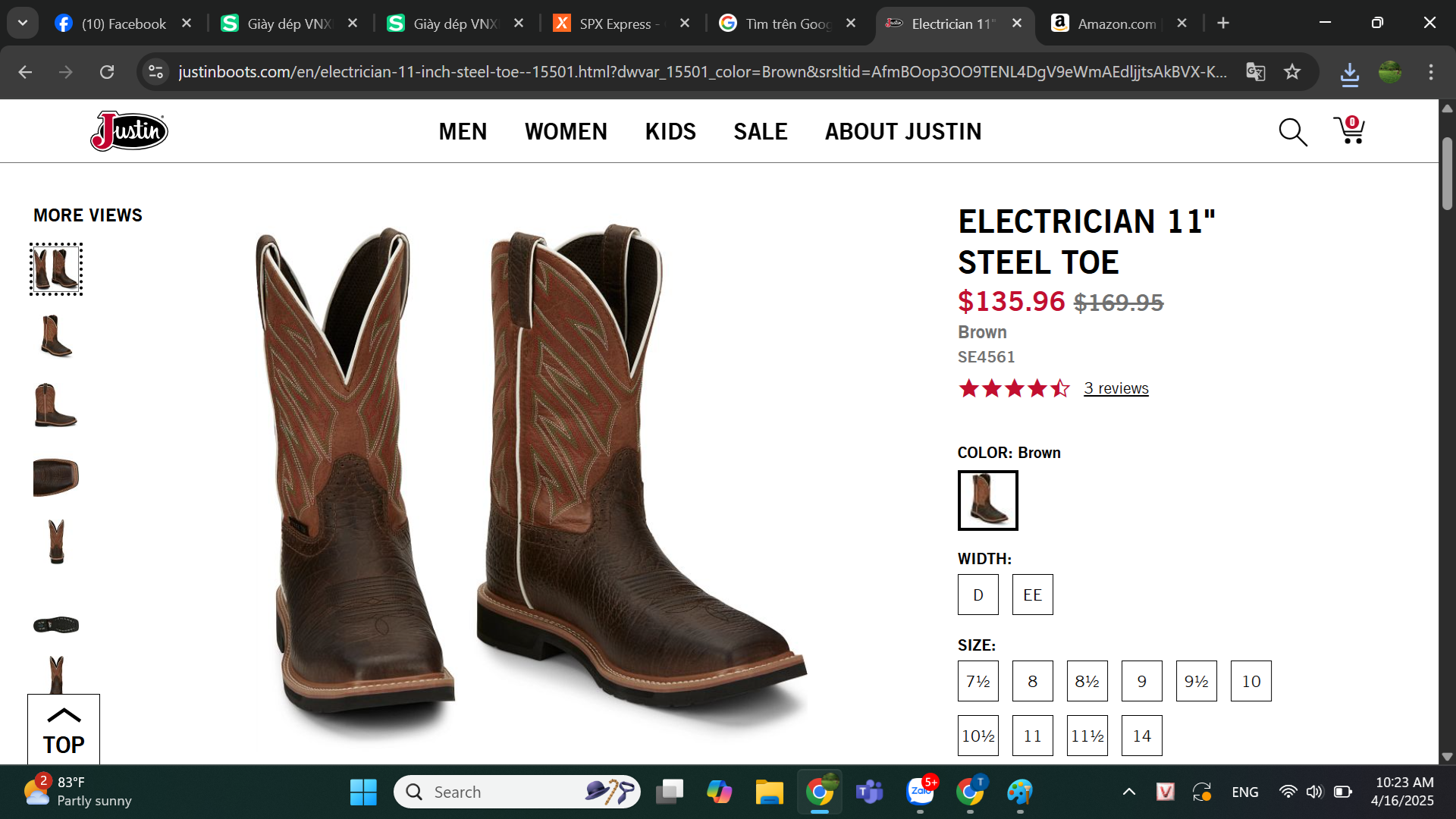The width and height of the screenshot is (1456, 819).
Task: View the boot sole thumbnail
Action: [56, 625]
